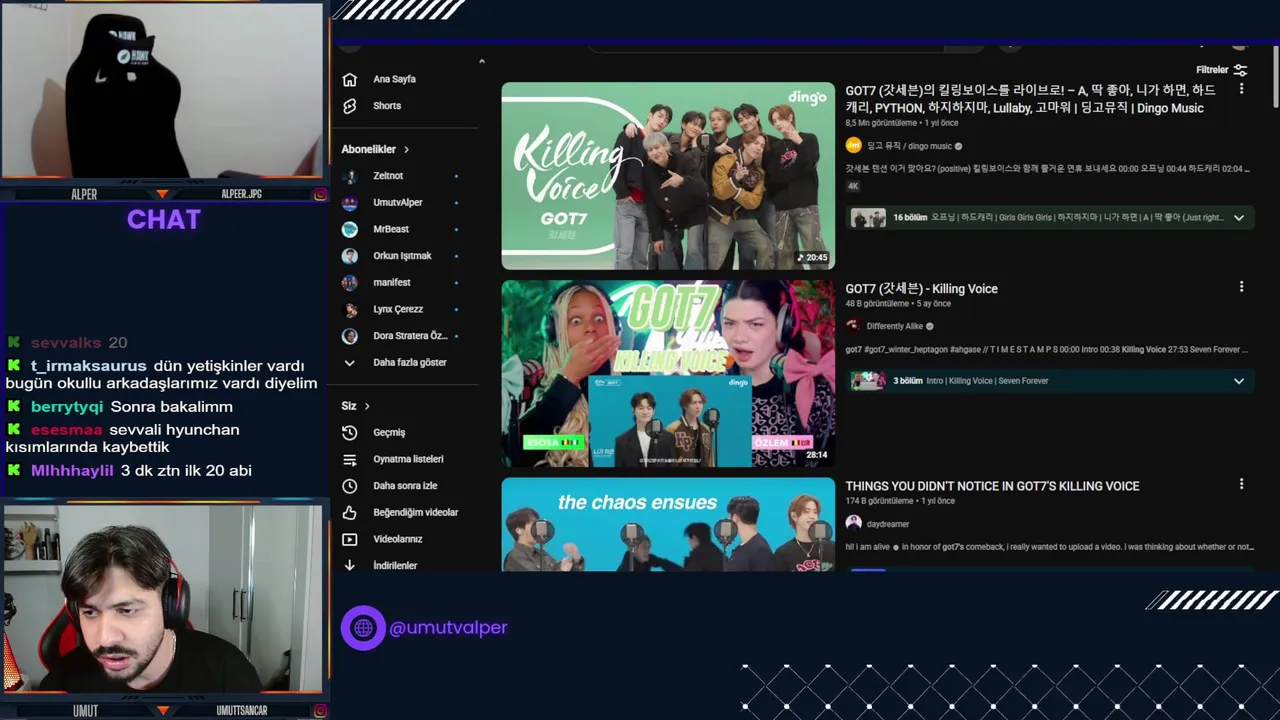
Task: Click GOT7 reaction video thumbnail
Action: (x=668, y=374)
